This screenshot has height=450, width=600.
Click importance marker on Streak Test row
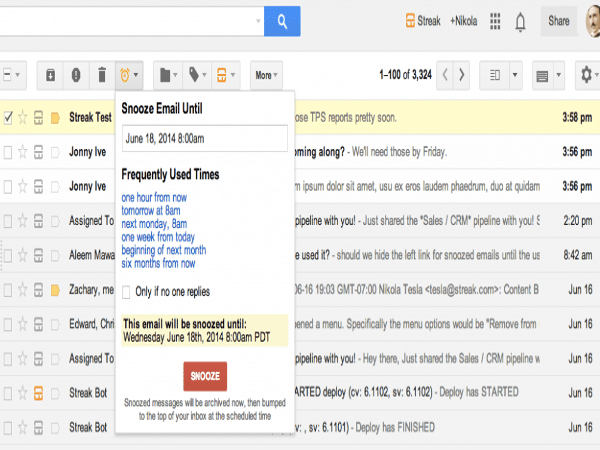pos(55,118)
